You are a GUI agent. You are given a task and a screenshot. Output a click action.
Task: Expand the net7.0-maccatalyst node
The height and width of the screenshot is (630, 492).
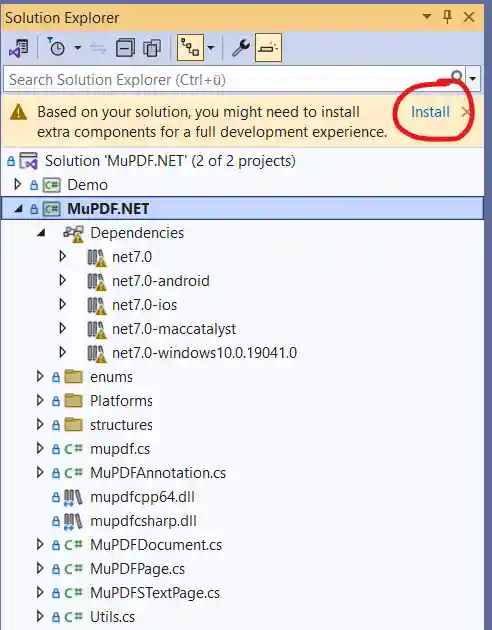62,328
